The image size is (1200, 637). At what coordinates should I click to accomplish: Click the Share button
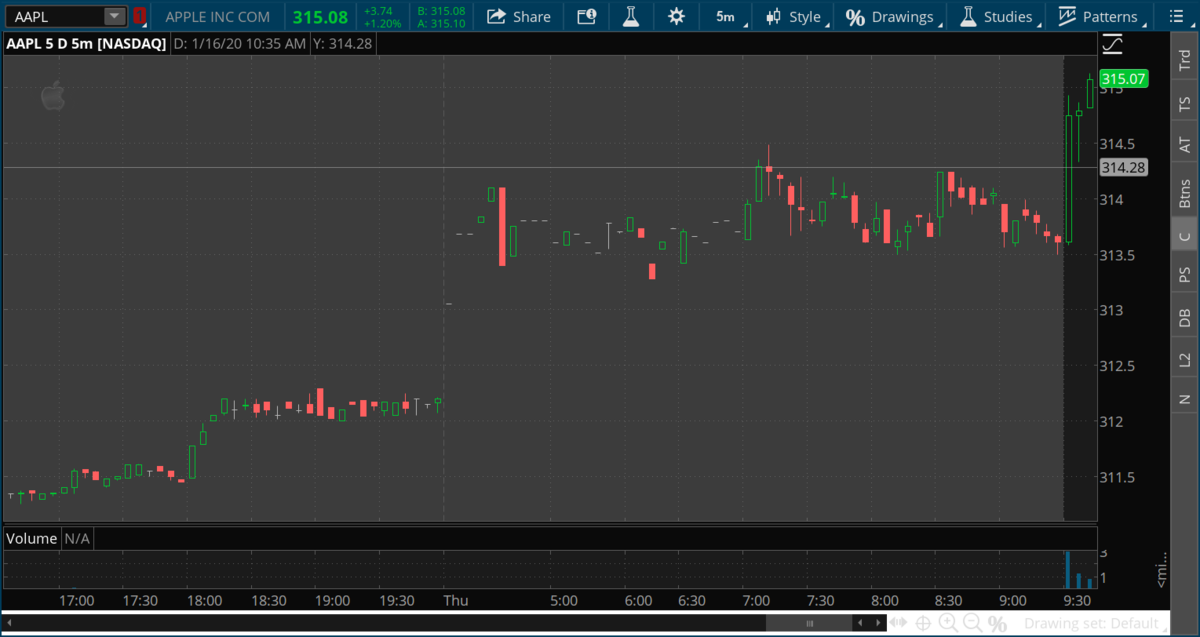point(519,16)
